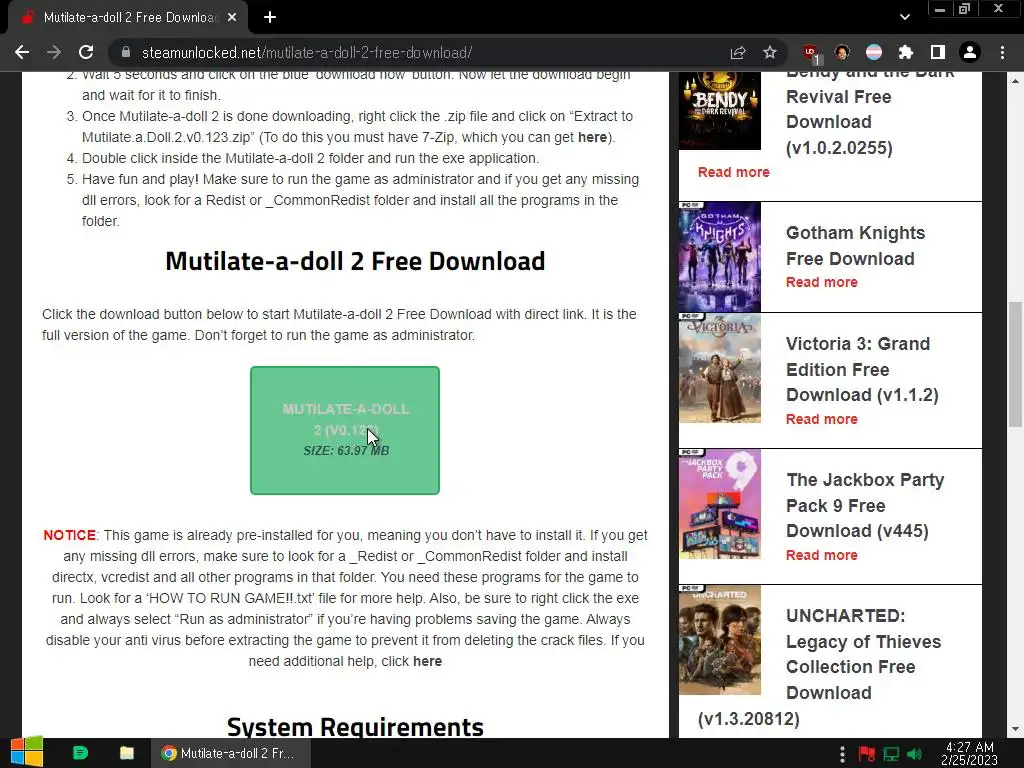Open Victoria 3 Grand Edition title link

pos(862,369)
